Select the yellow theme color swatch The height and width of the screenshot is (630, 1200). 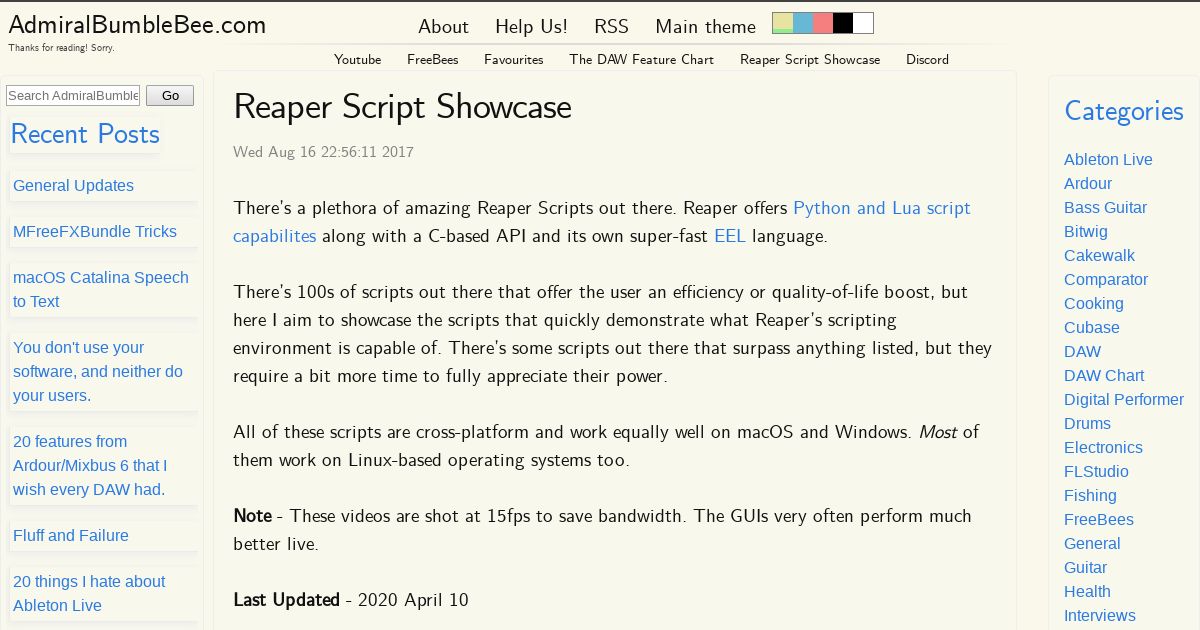[x=783, y=23]
